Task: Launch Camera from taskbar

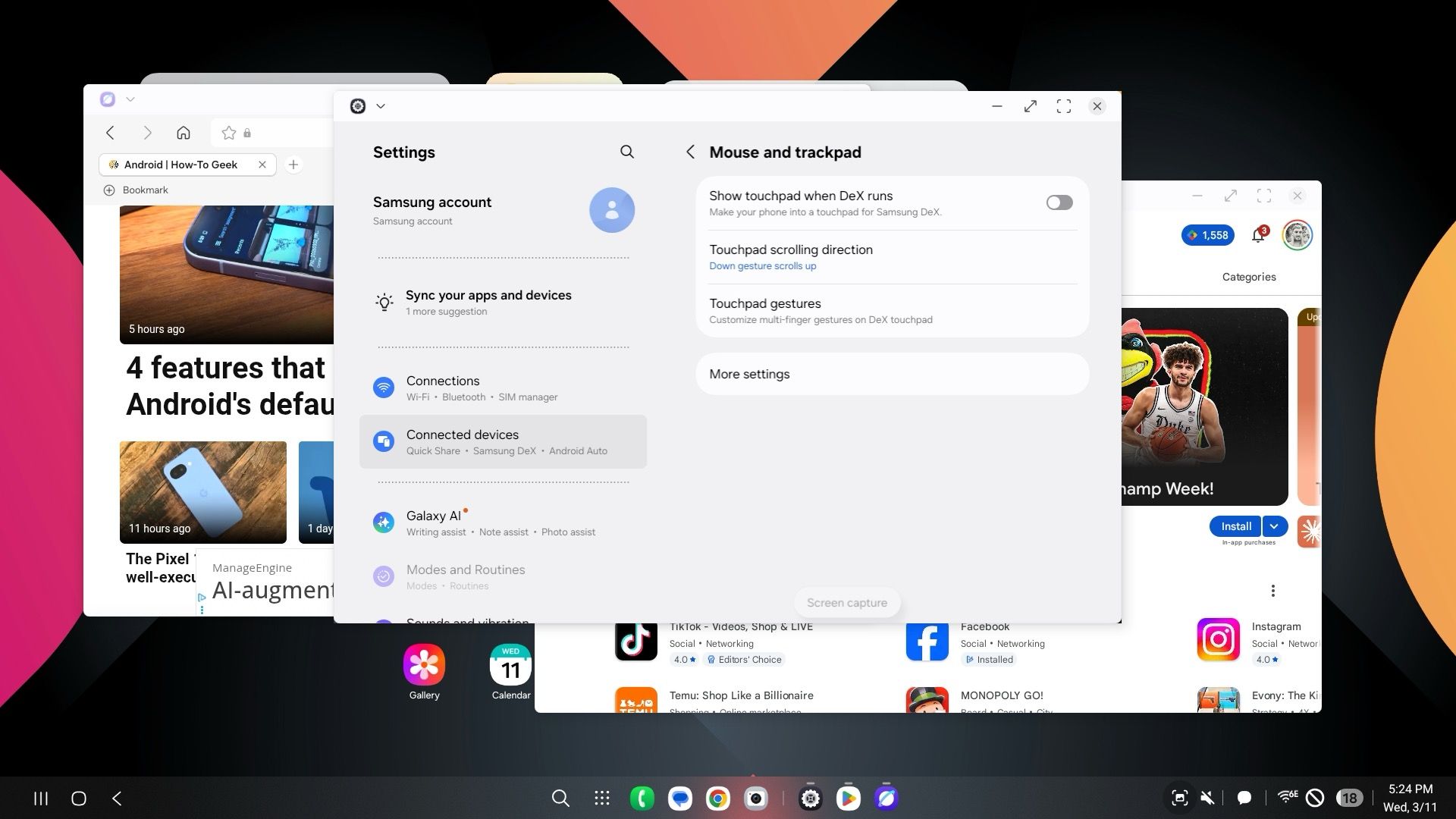Action: tap(756, 799)
